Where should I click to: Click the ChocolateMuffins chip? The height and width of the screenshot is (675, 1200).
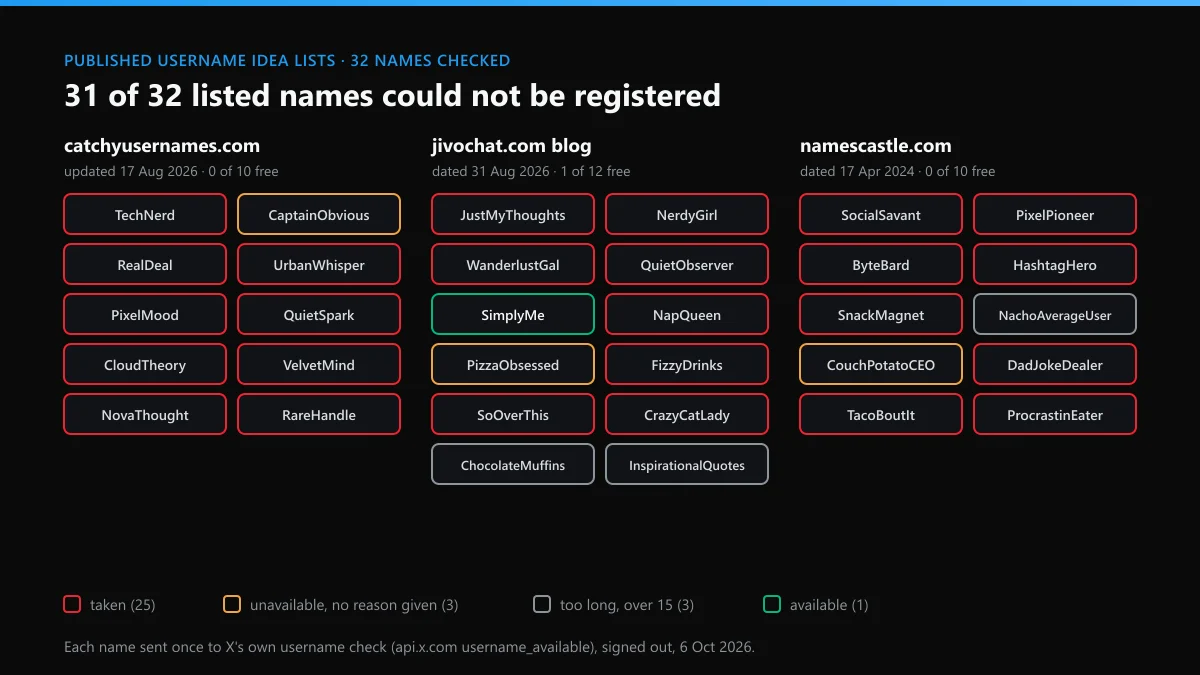(x=513, y=465)
